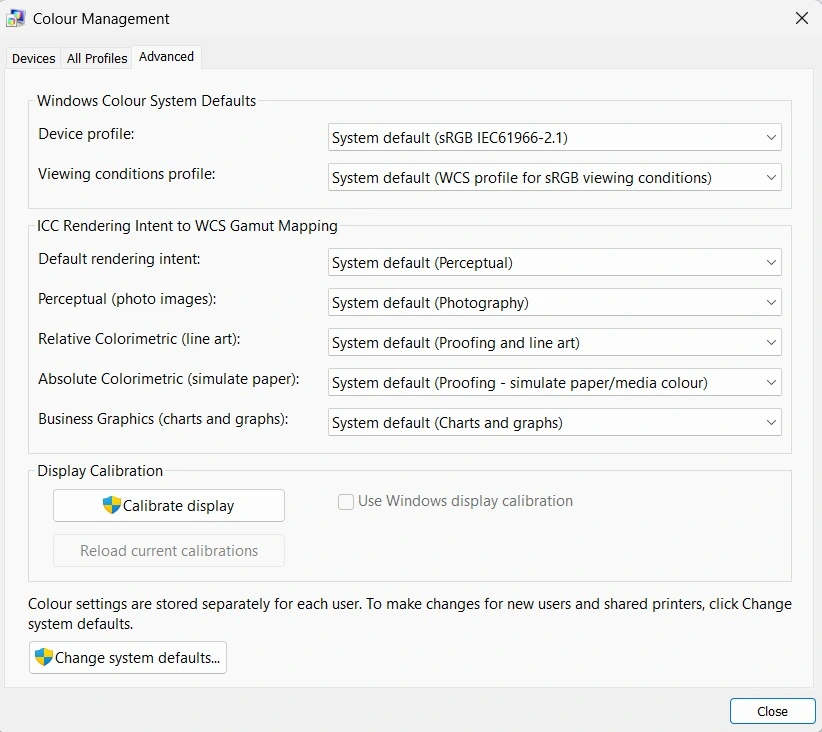Click the Business Graphics dropdown chevron

[x=771, y=422]
